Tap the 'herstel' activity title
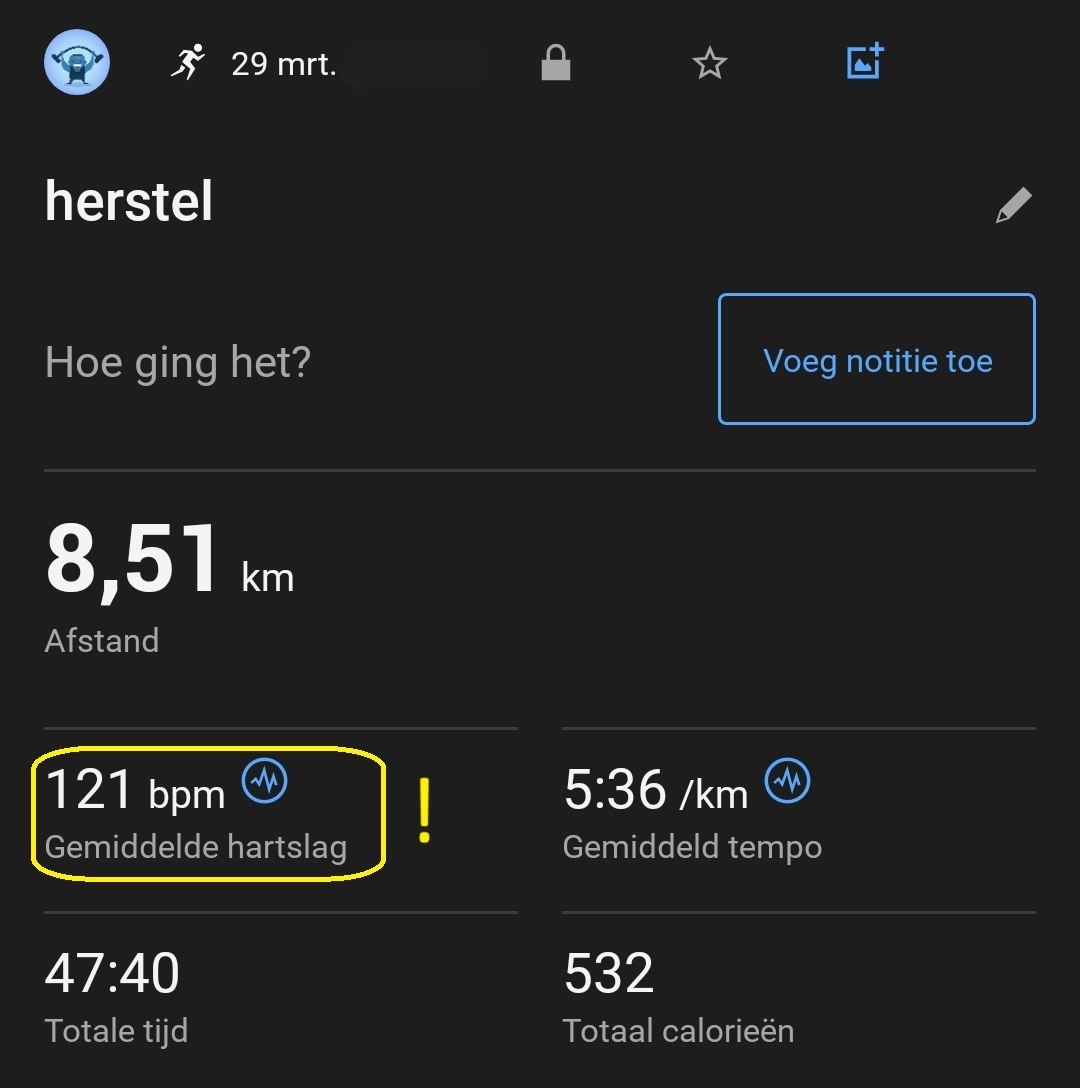 (x=129, y=203)
